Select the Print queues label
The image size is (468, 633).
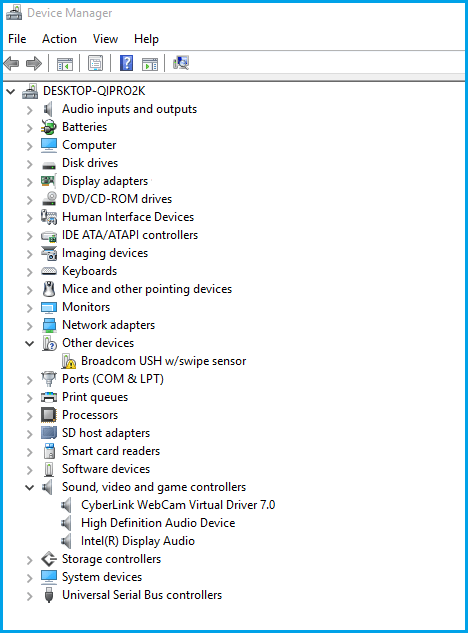(x=95, y=397)
